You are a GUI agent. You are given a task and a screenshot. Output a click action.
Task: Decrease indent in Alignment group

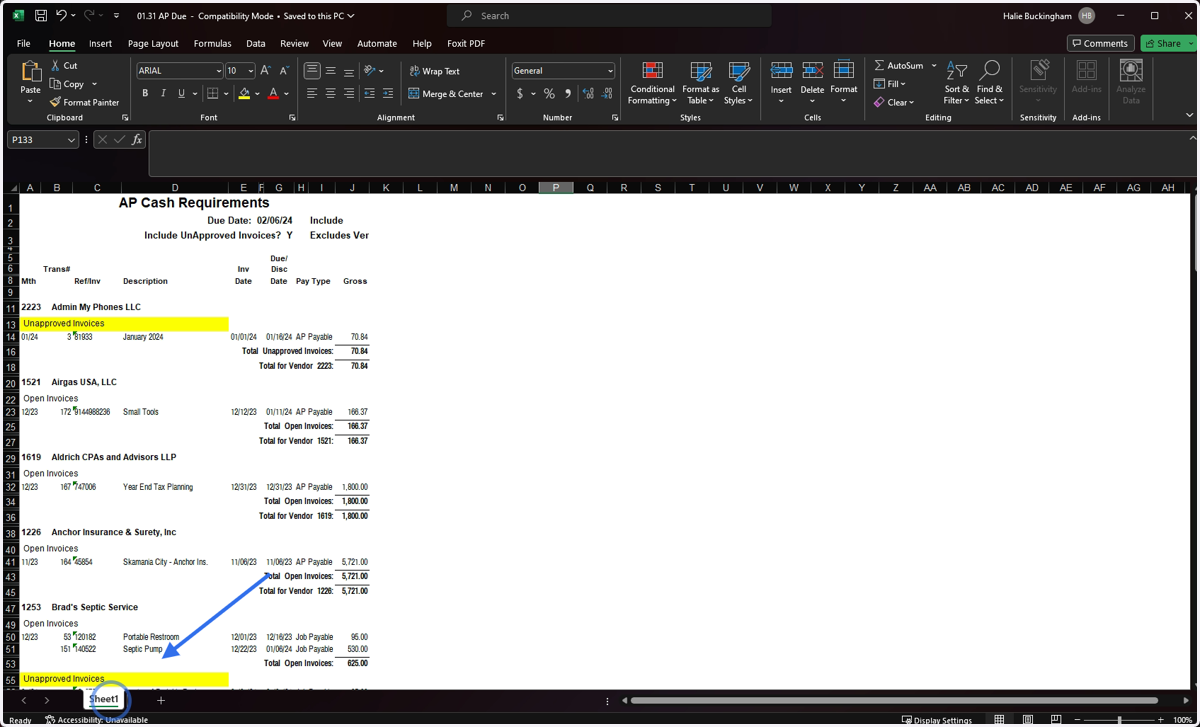(x=369, y=94)
